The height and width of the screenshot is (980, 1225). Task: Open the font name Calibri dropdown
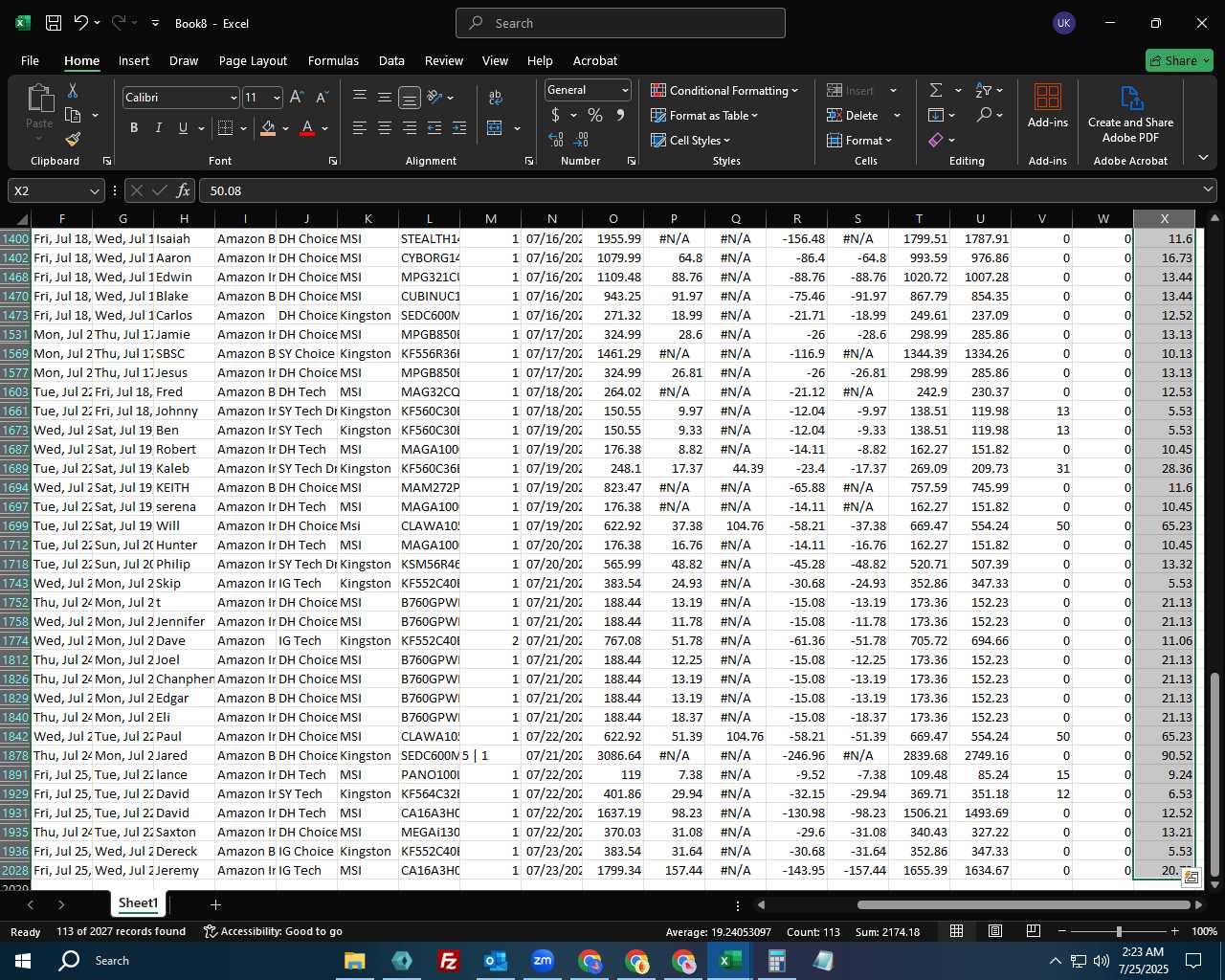233,98
